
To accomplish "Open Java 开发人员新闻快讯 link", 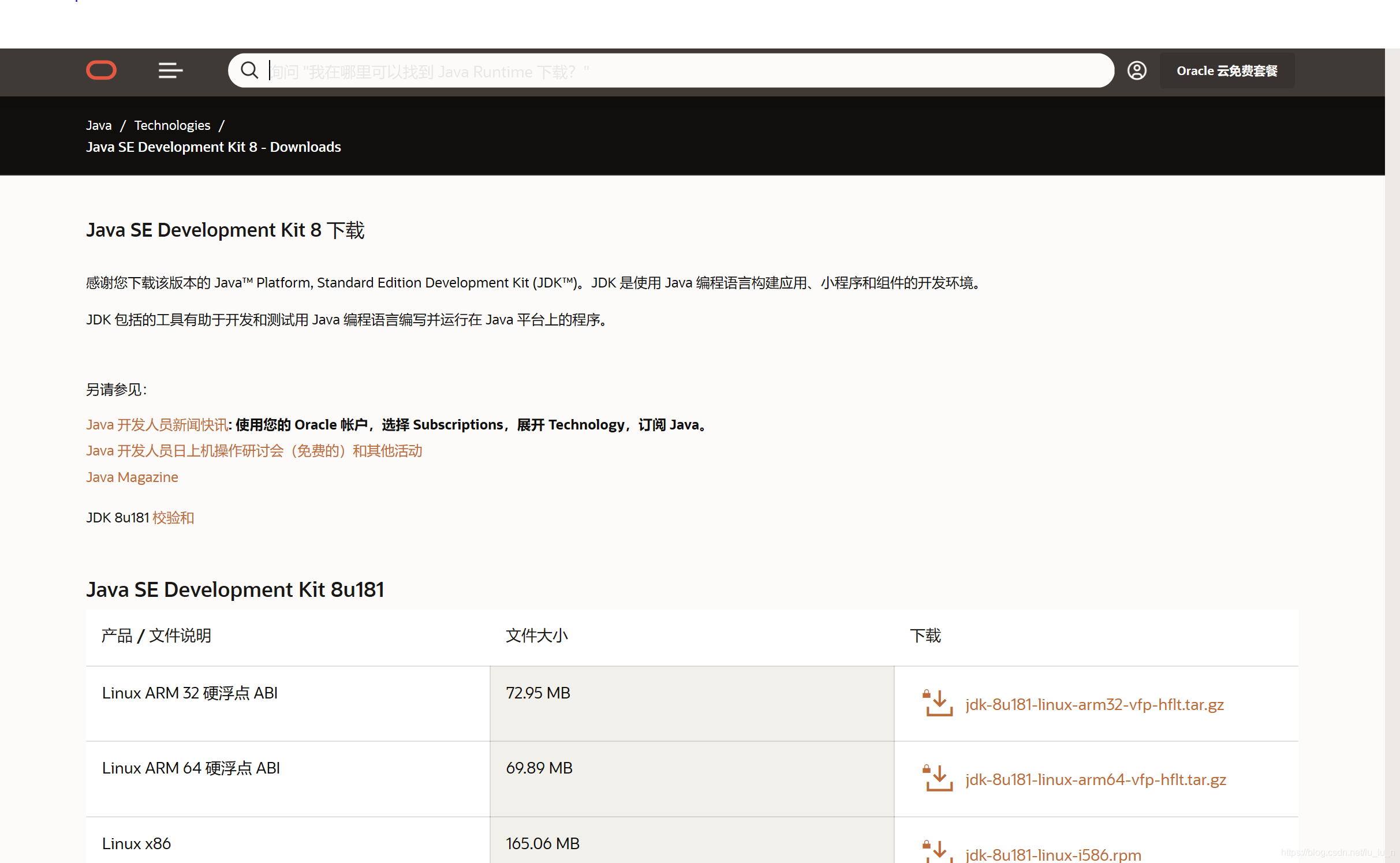I will 157,425.
